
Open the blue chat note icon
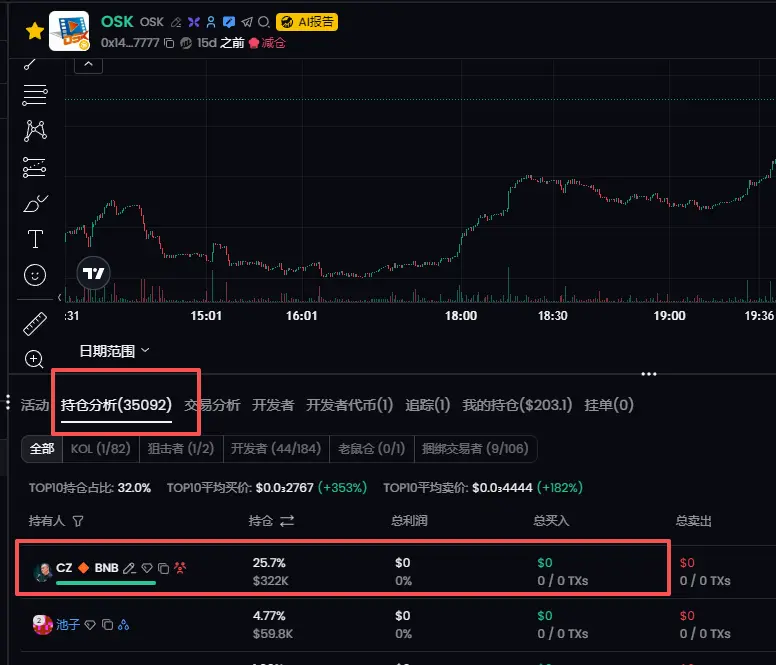coord(229,22)
